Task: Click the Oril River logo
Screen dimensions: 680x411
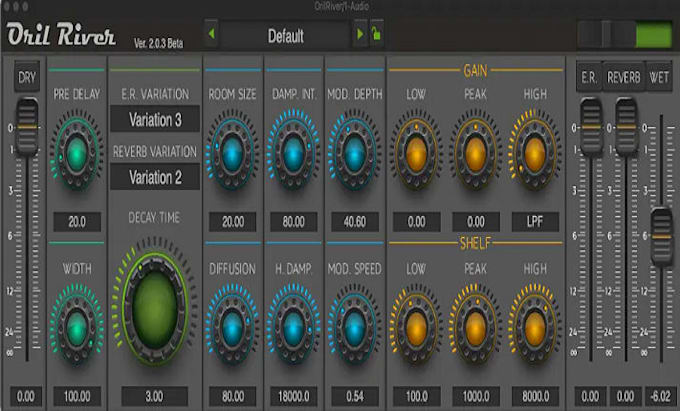Action: pyautogui.click(x=61, y=34)
